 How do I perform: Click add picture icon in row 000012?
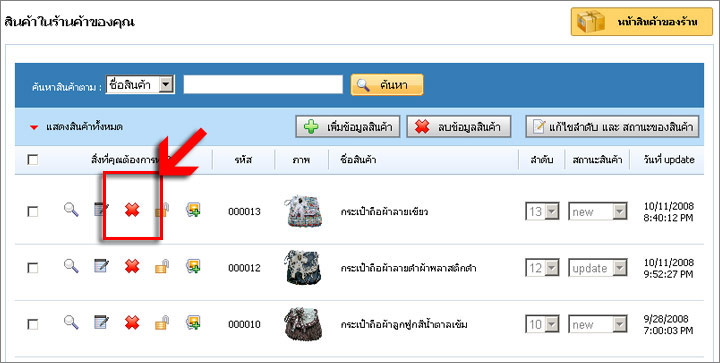[193, 266]
